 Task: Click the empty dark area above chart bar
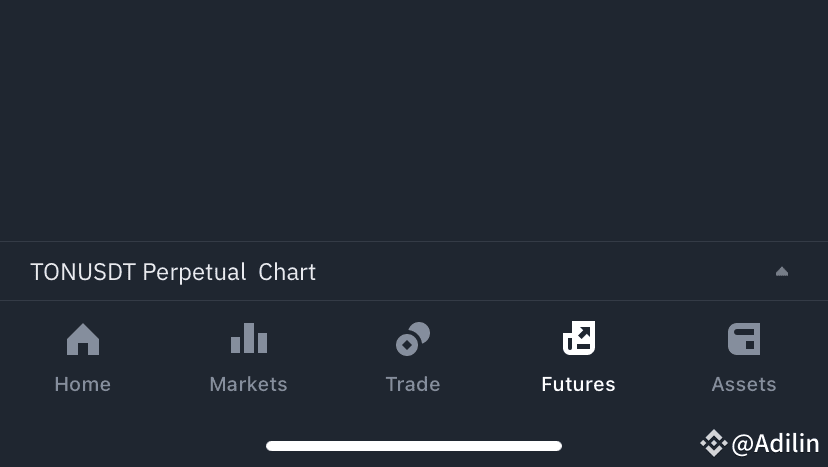coord(414,120)
